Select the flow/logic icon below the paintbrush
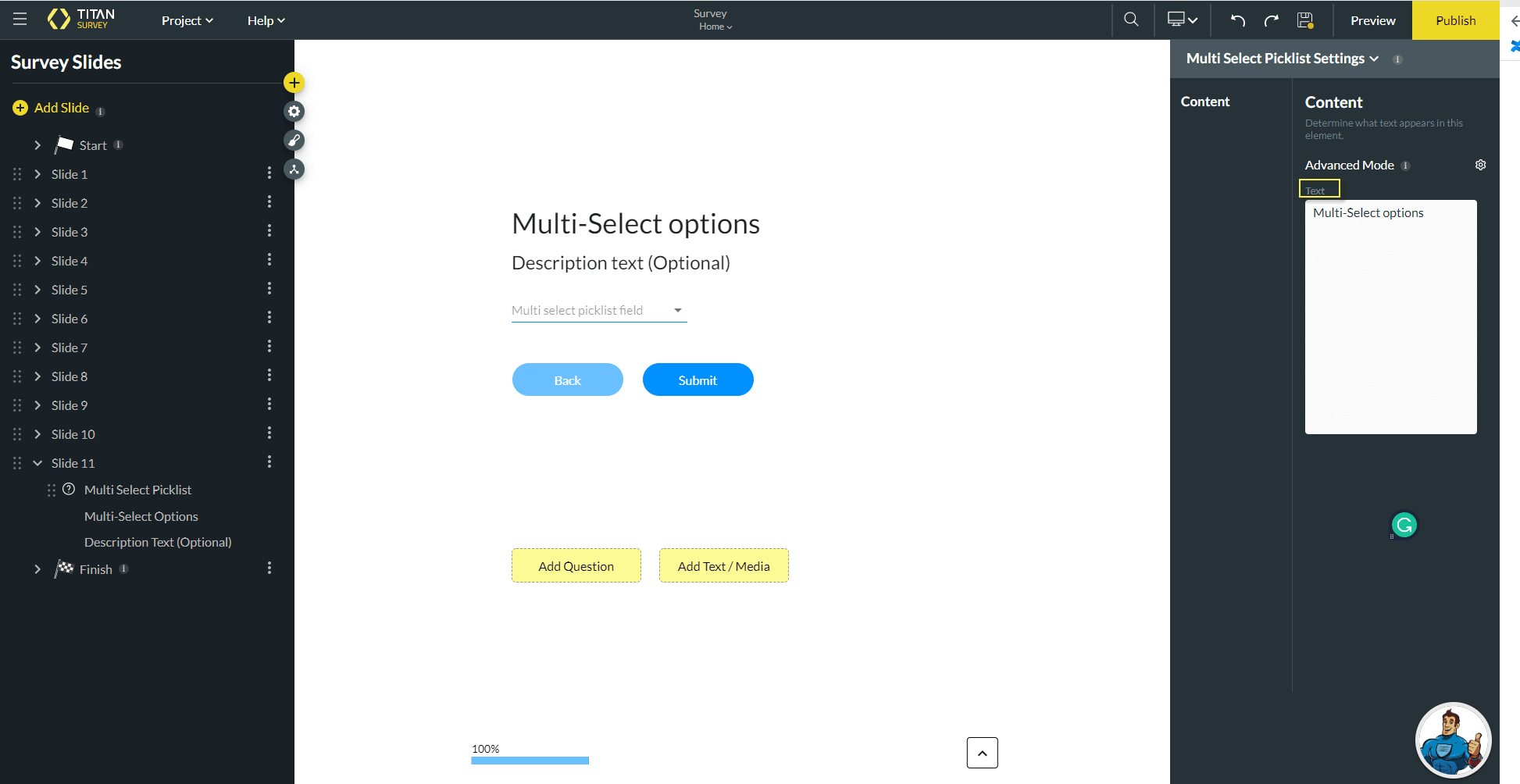 [294, 169]
